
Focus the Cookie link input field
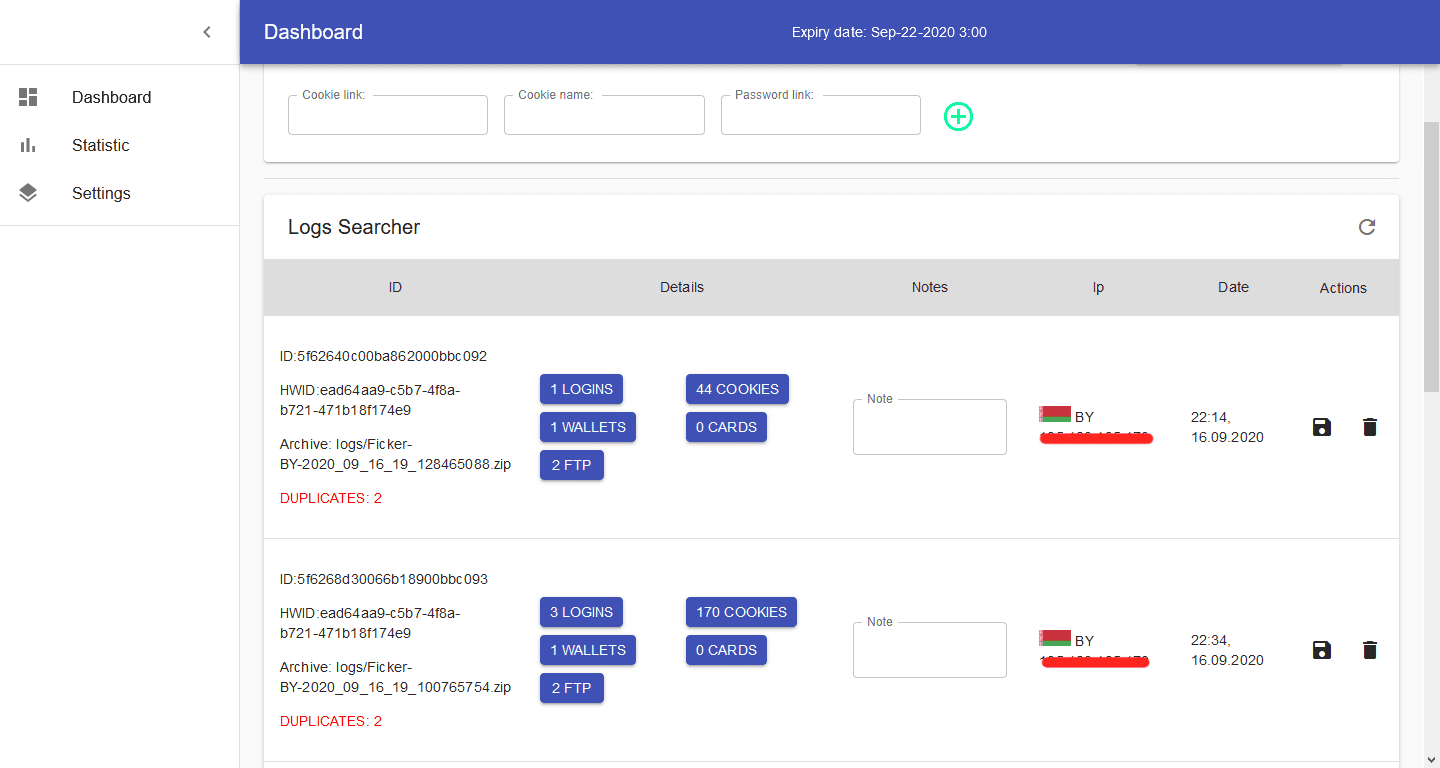(388, 116)
